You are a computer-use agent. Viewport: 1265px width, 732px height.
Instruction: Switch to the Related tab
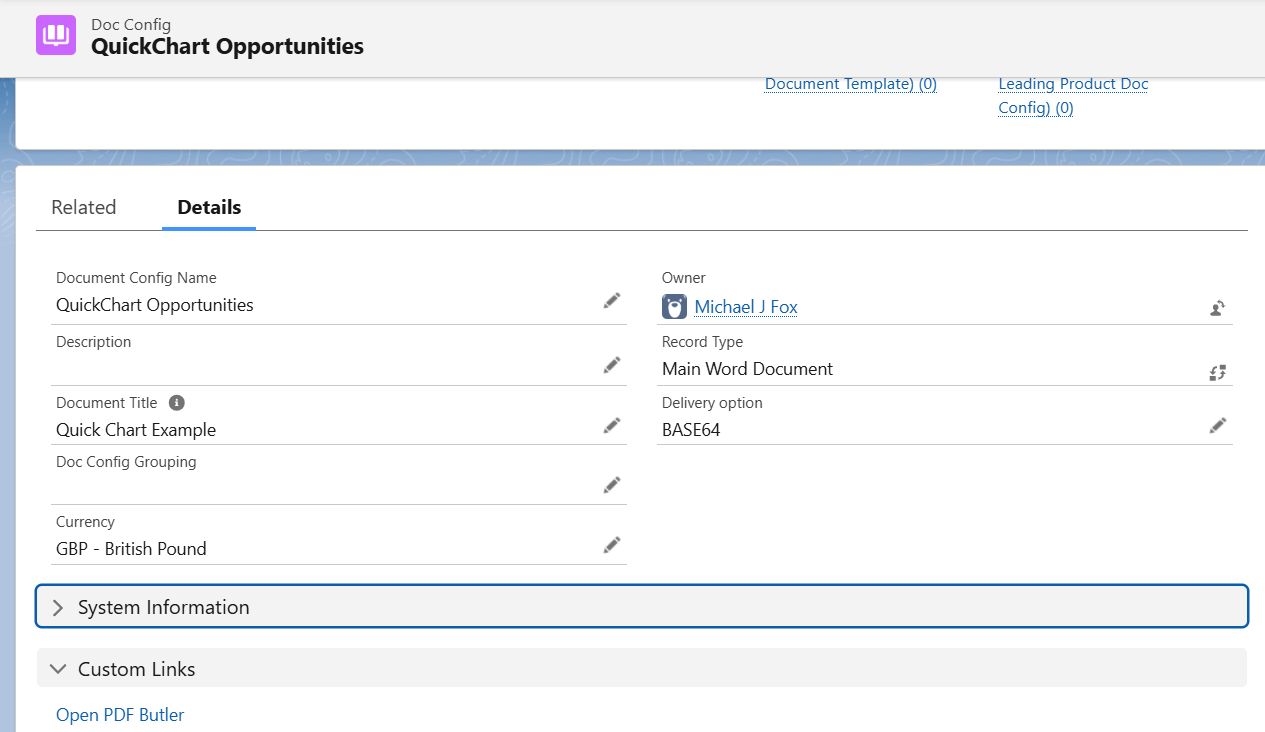click(x=84, y=207)
